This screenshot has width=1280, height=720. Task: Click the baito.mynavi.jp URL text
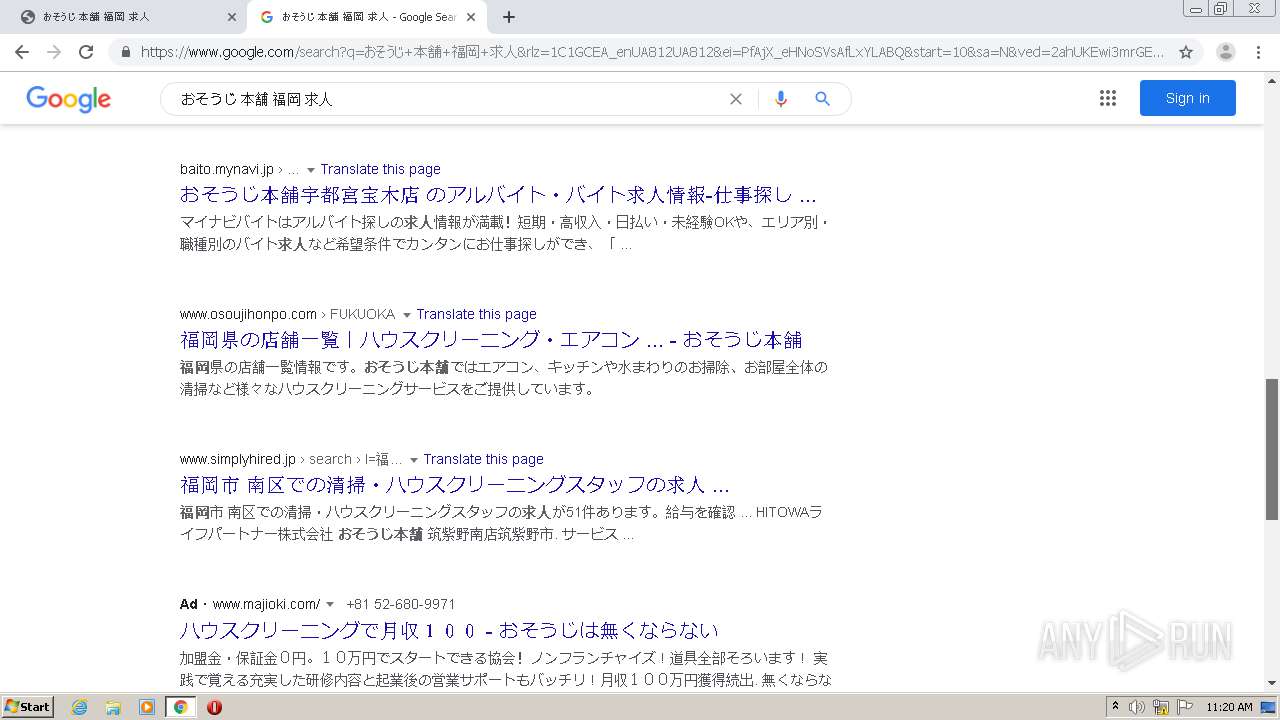(x=227, y=169)
